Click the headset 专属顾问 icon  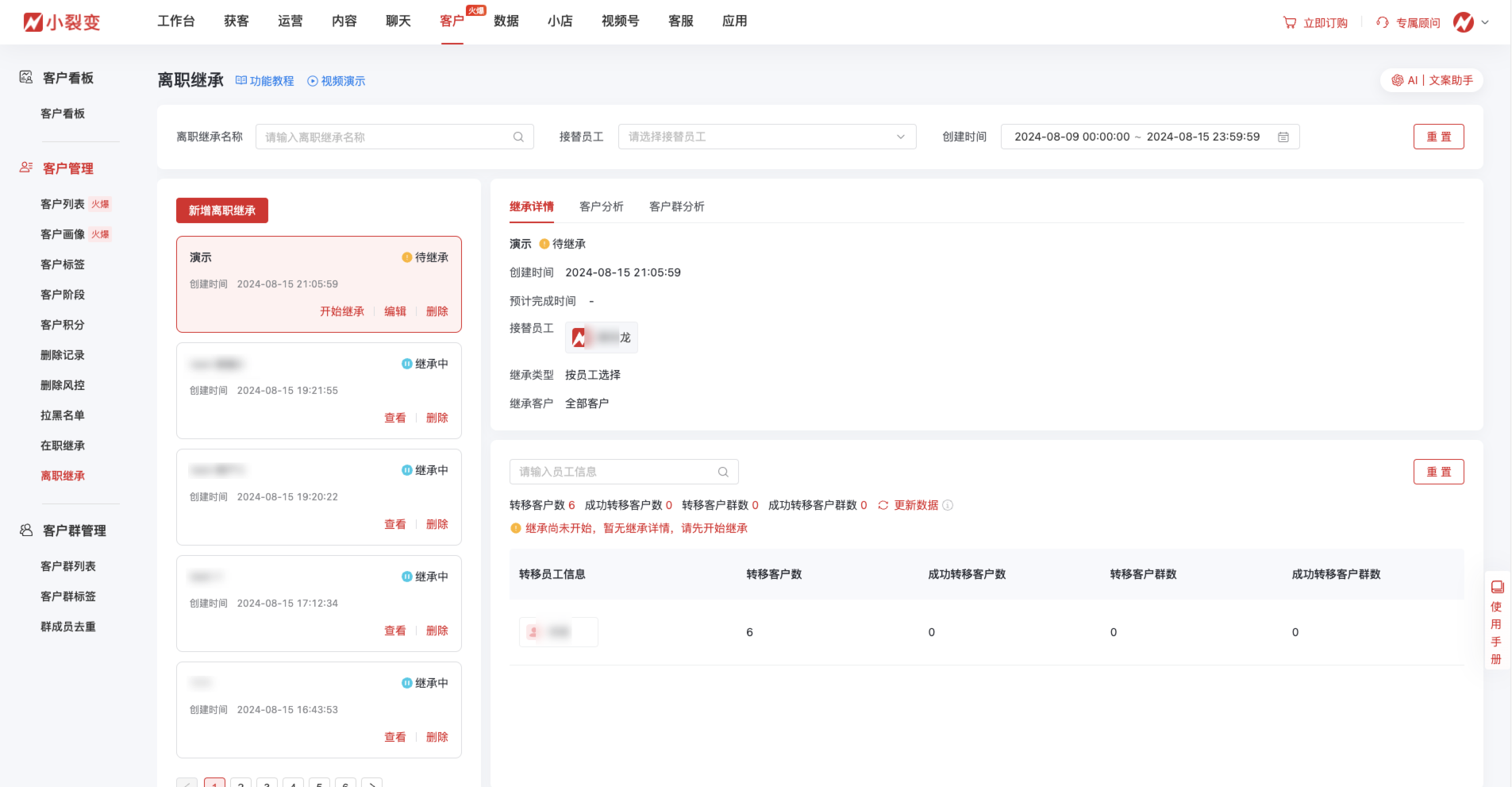[1383, 23]
